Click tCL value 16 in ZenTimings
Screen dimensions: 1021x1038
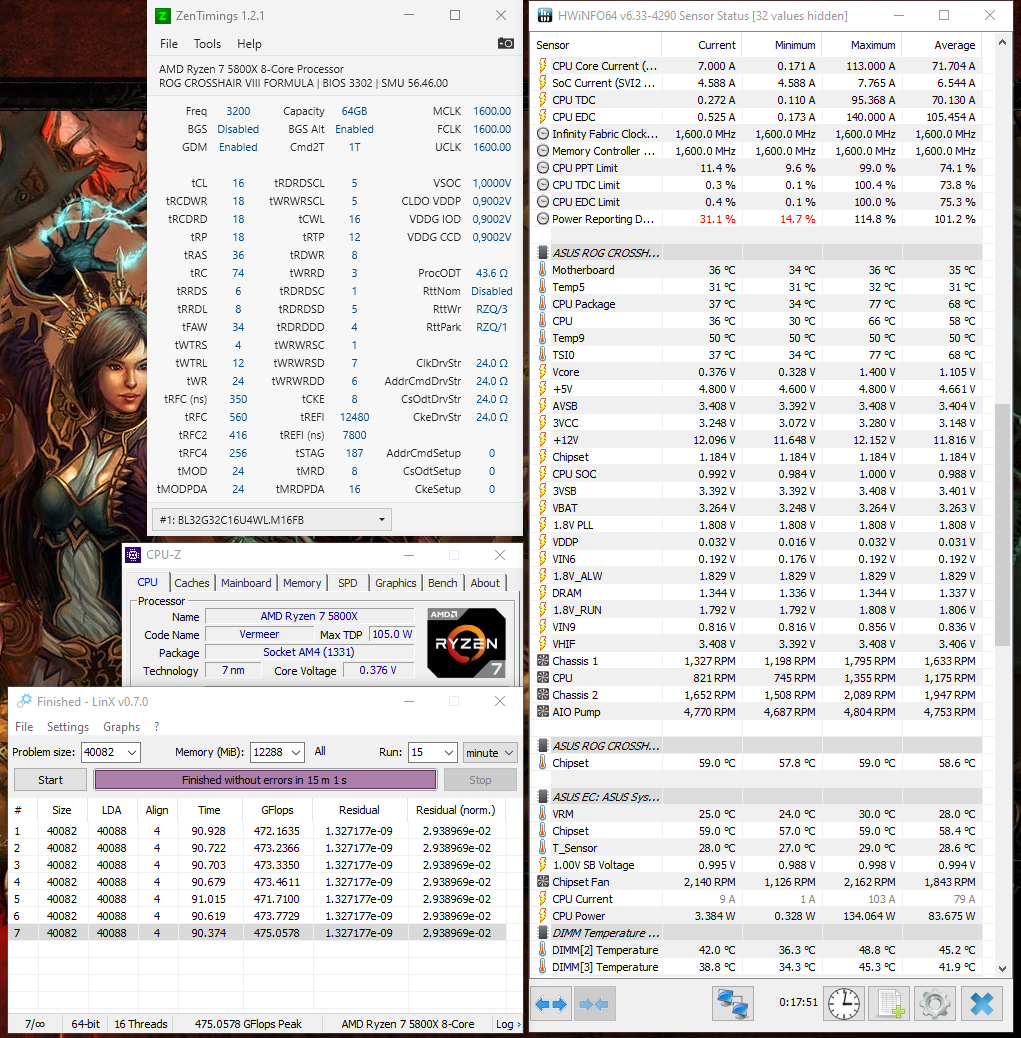click(x=238, y=183)
